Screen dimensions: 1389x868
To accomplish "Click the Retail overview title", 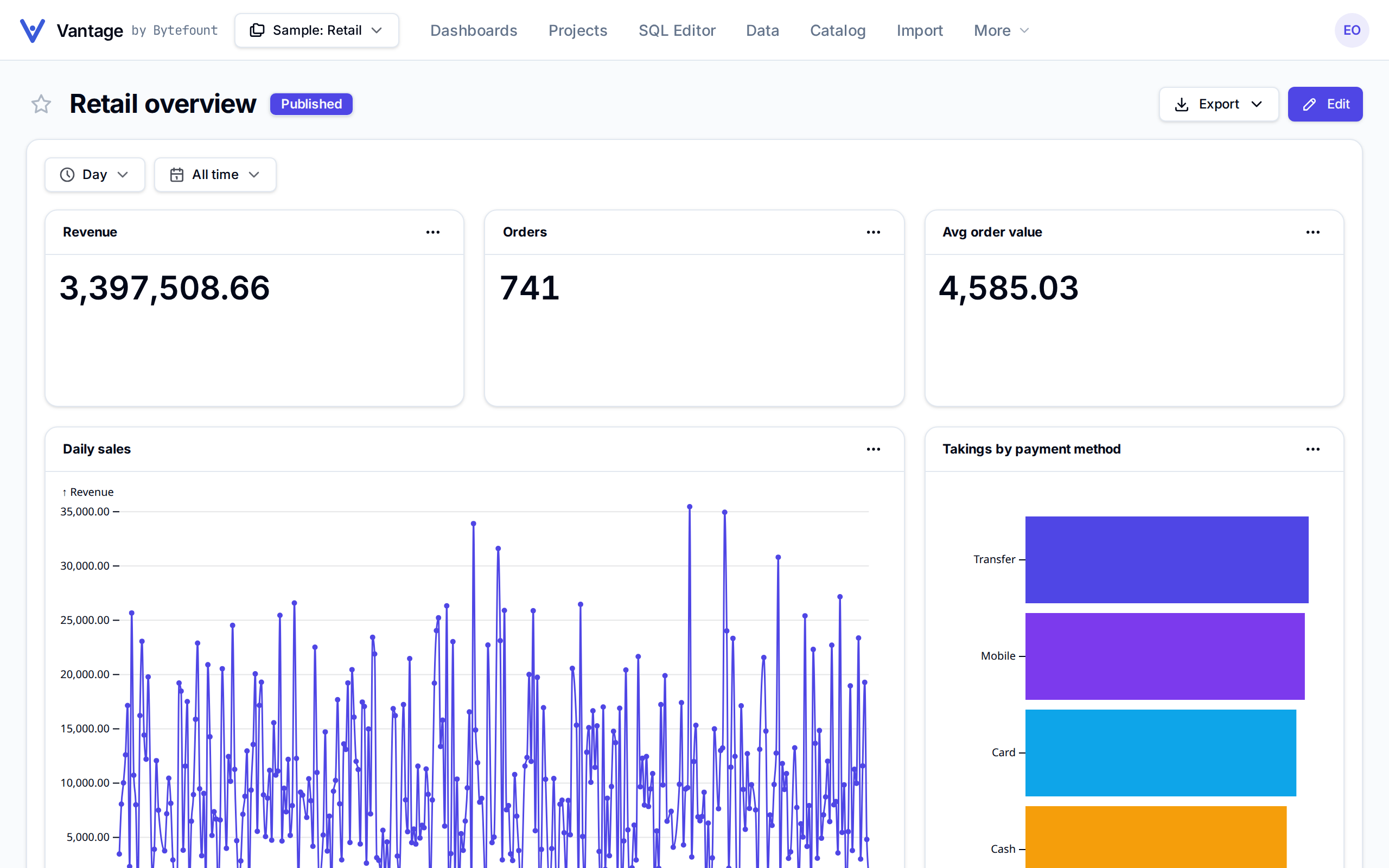I will coord(163,104).
